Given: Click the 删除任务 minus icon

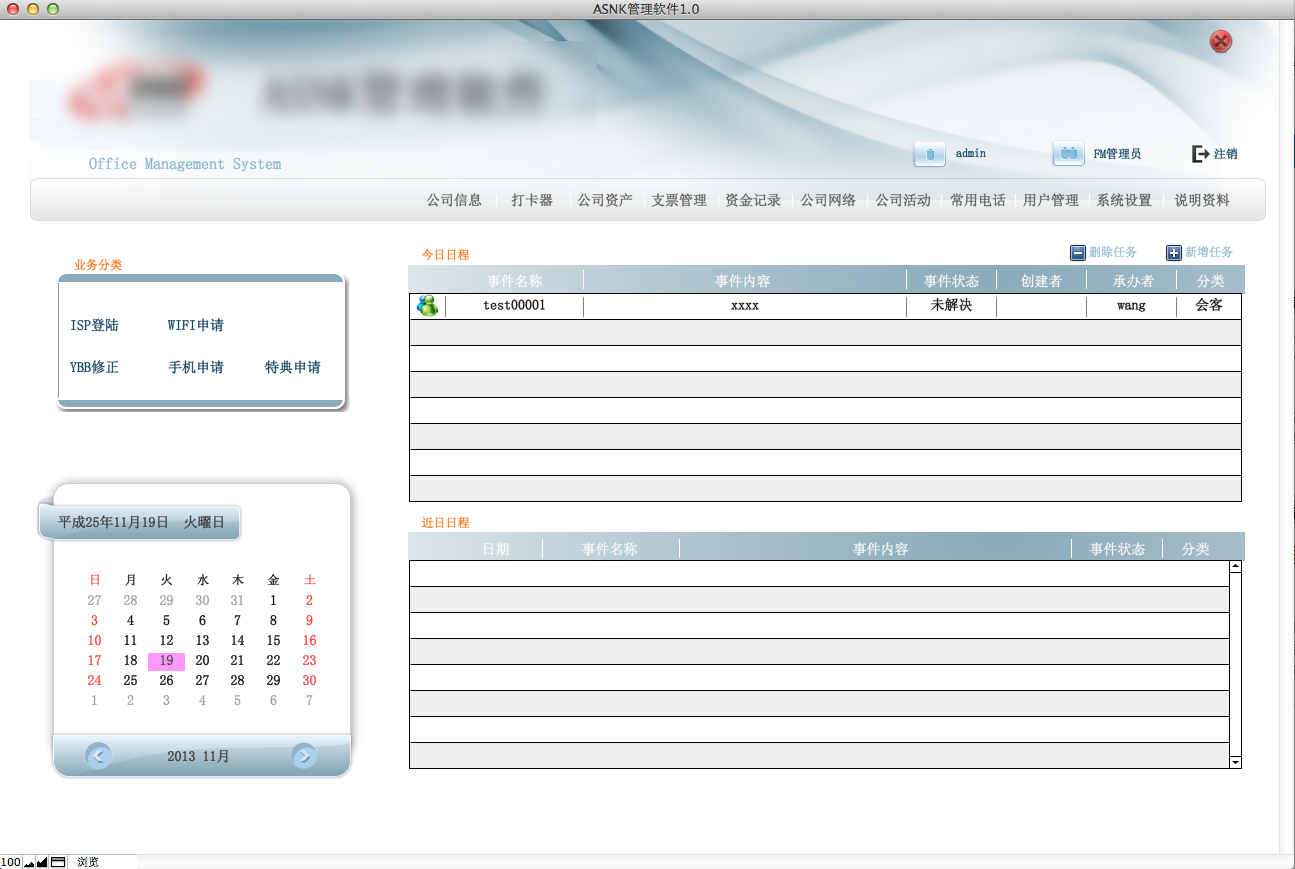Looking at the screenshot, I should click(x=1078, y=253).
